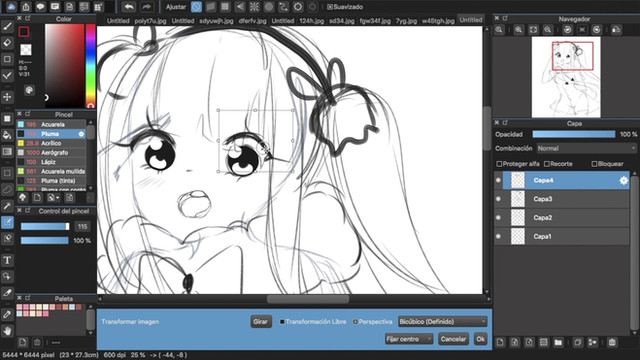Select the Lápiz brush
This screenshot has height=360, width=640.
[x=51, y=162]
